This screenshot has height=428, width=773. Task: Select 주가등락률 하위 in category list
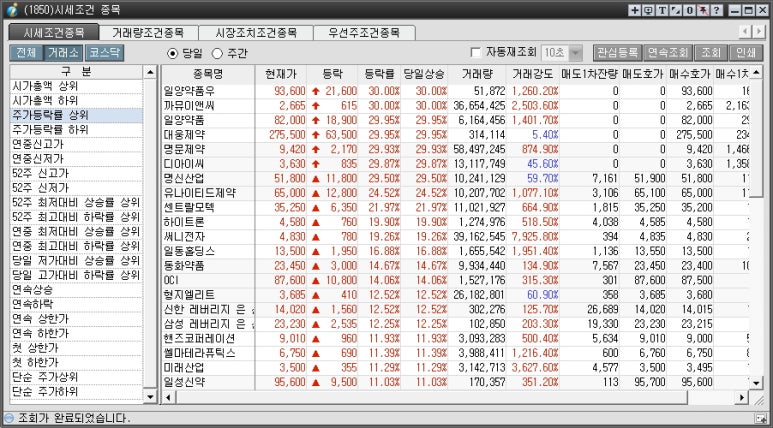coord(76,130)
